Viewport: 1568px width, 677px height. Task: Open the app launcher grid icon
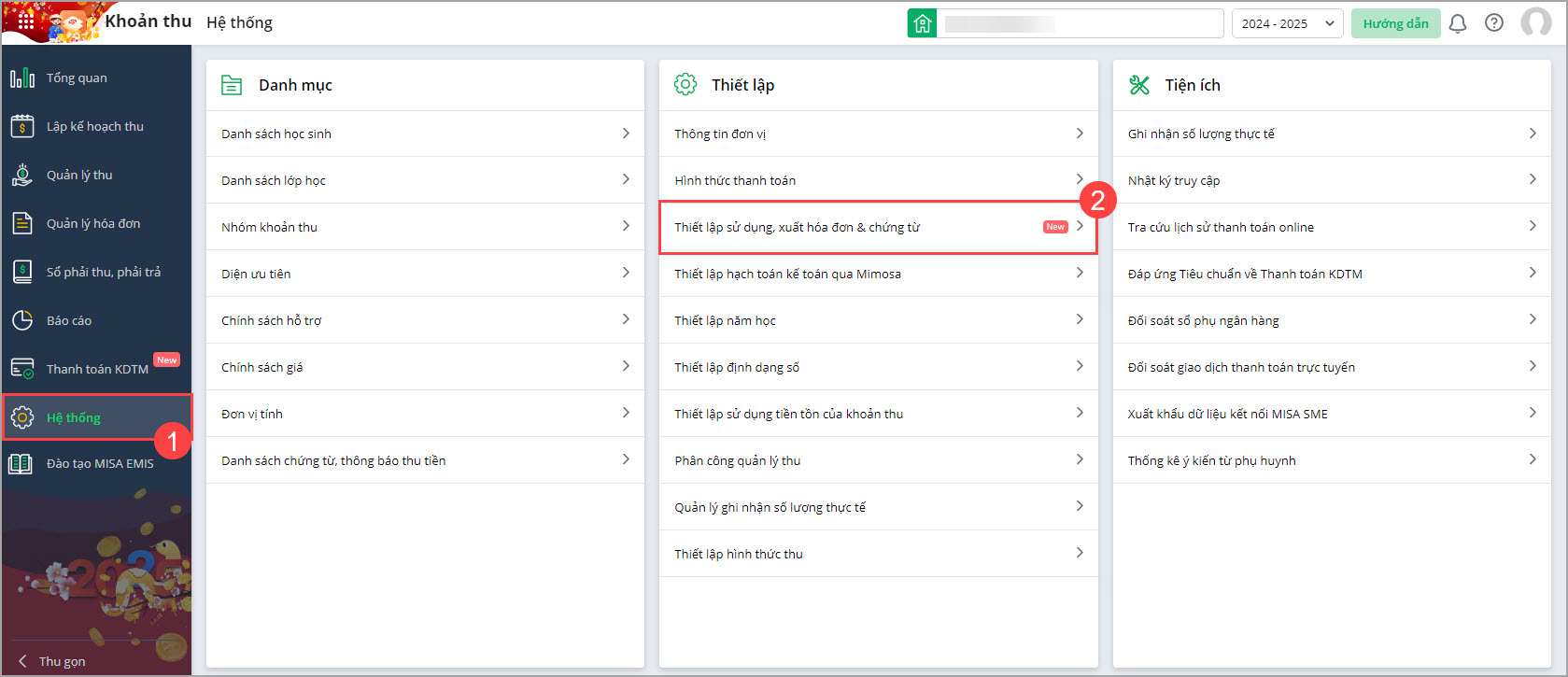[x=26, y=21]
